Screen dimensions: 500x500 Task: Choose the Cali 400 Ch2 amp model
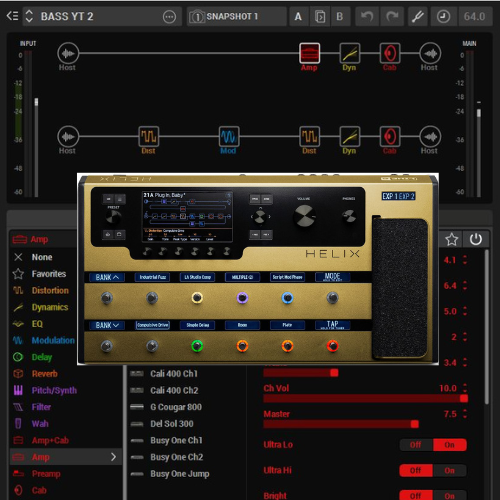pos(174,390)
